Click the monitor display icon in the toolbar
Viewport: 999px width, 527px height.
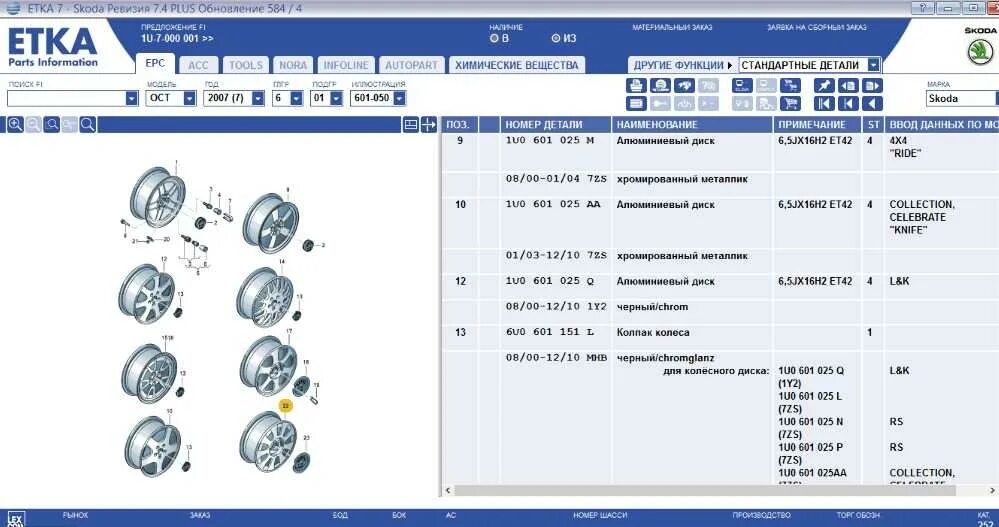click(x=742, y=85)
